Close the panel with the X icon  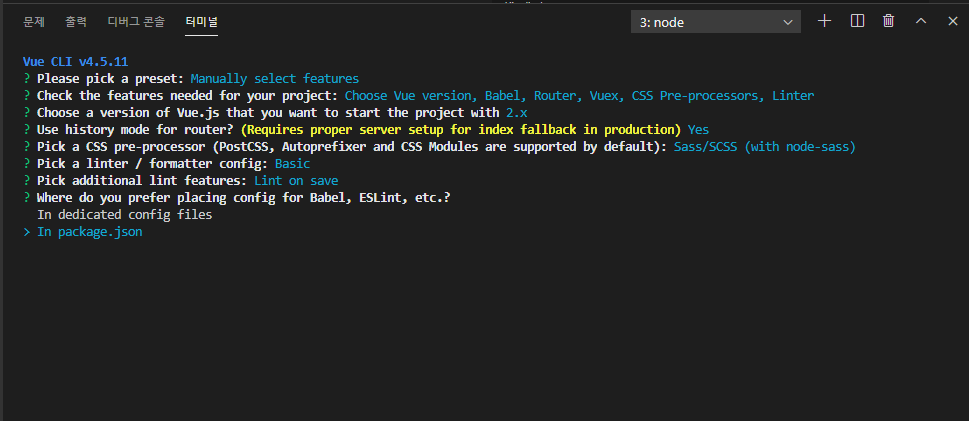(x=953, y=21)
